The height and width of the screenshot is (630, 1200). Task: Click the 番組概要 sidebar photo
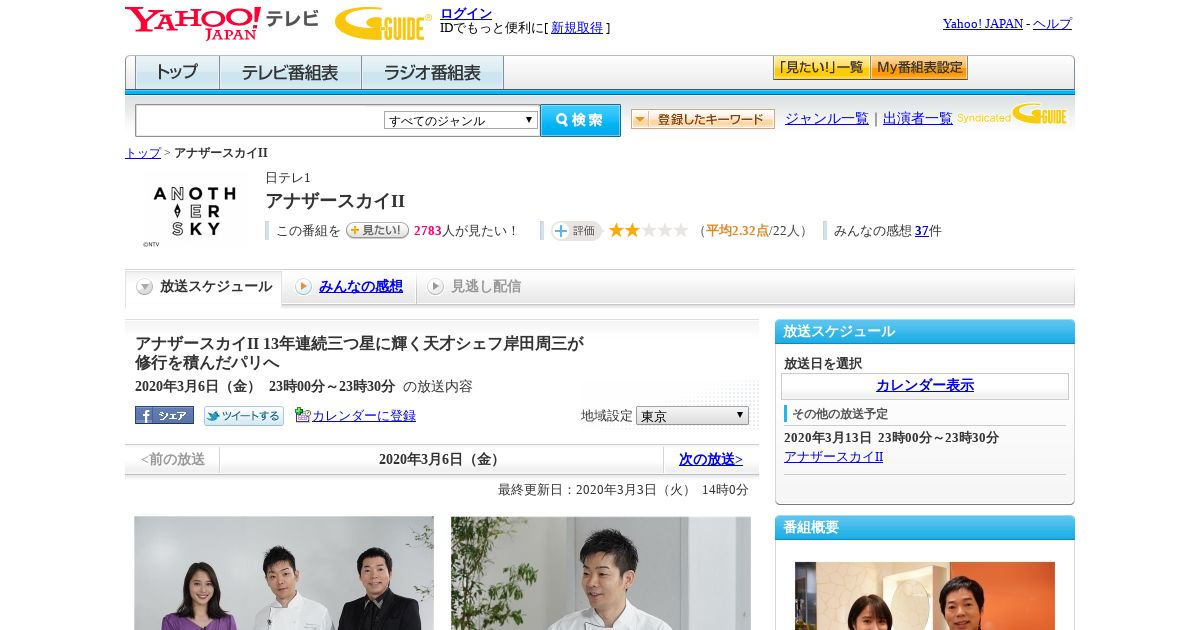point(925,596)
